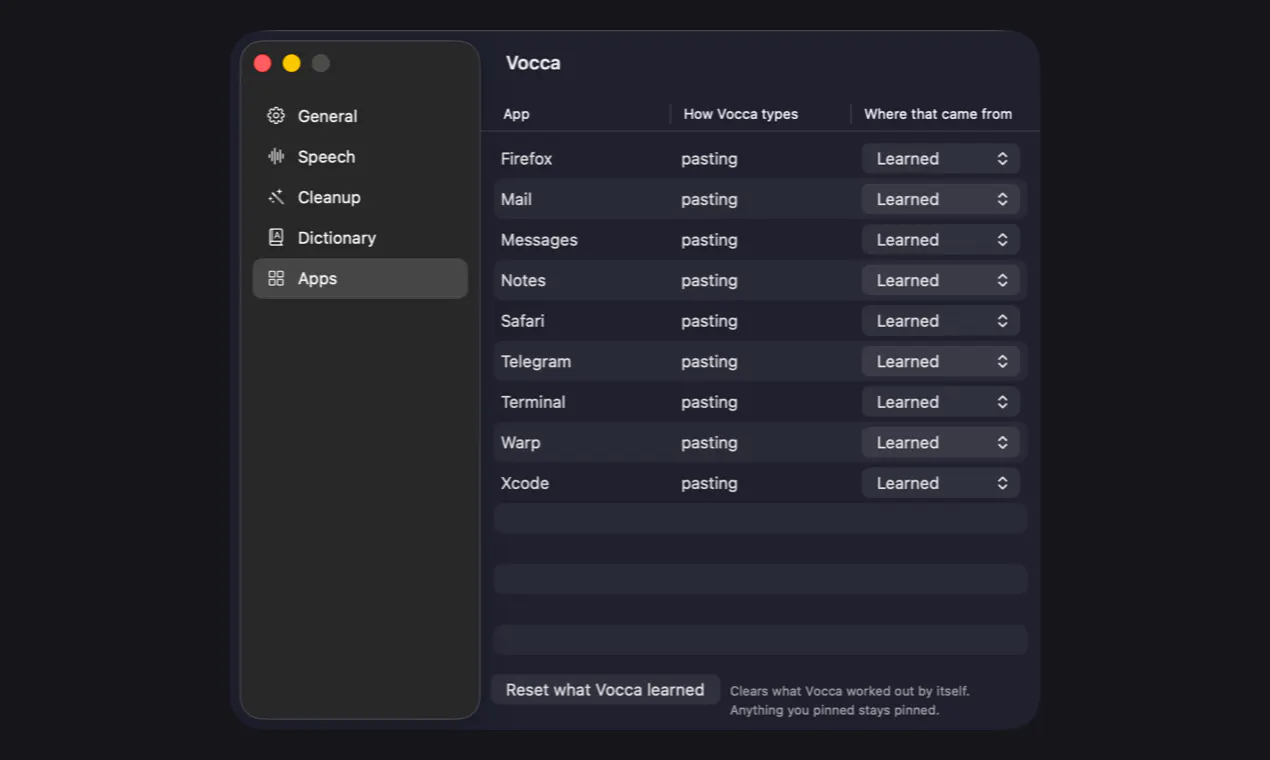Go to the Cleanup section
Screen dimensions: 1270x760
pos(360,197)
